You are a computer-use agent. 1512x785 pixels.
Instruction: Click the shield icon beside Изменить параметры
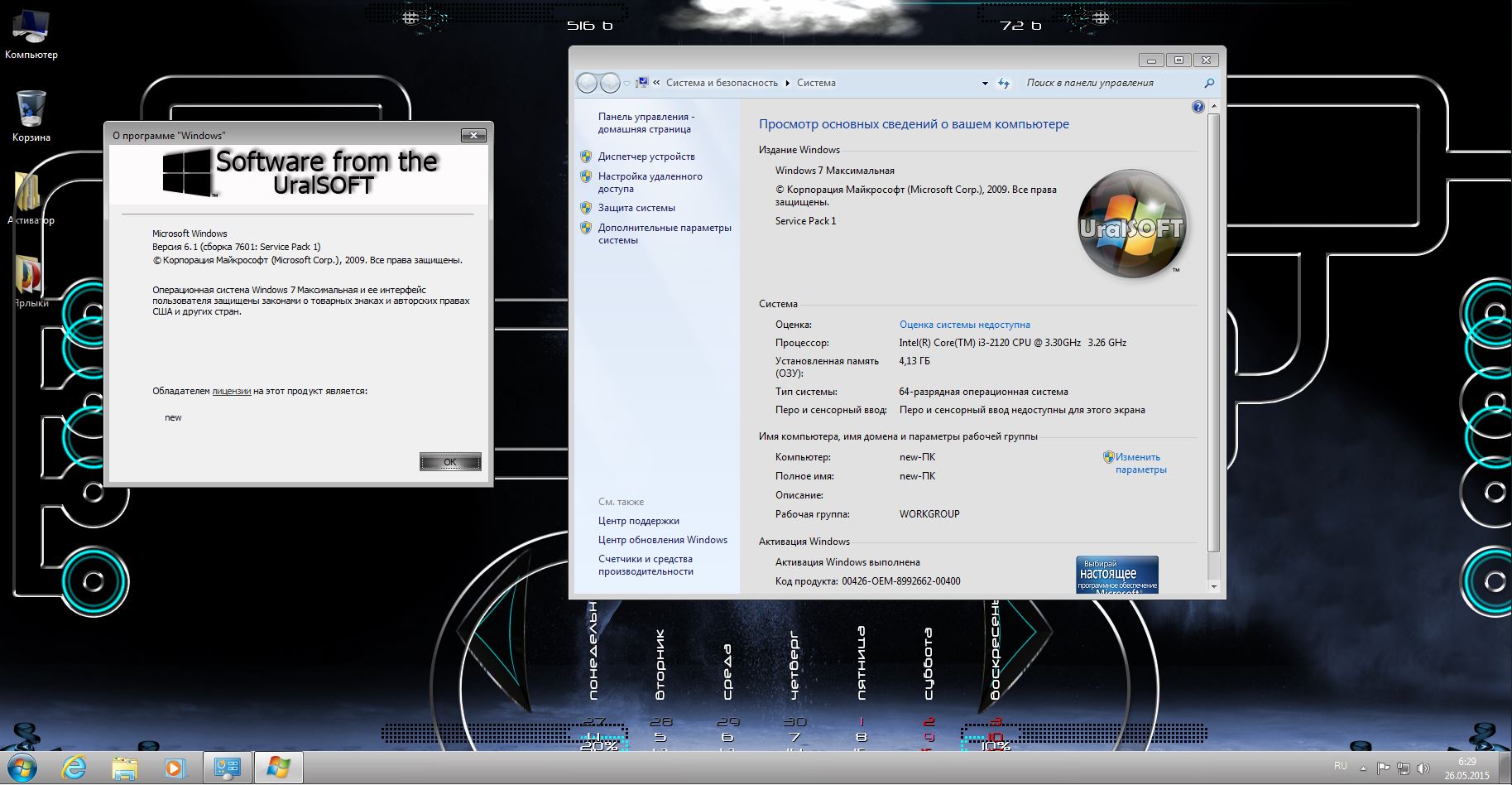1108,457
